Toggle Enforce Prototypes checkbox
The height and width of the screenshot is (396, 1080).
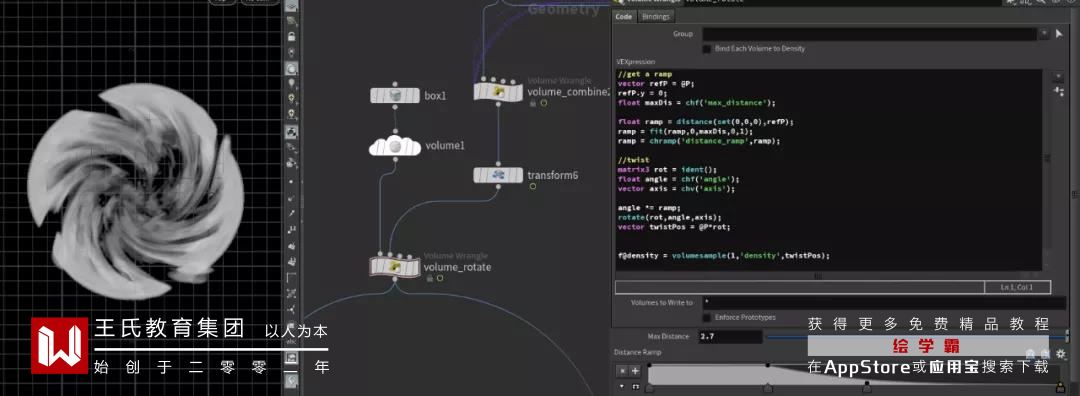[x=706, y=317]
